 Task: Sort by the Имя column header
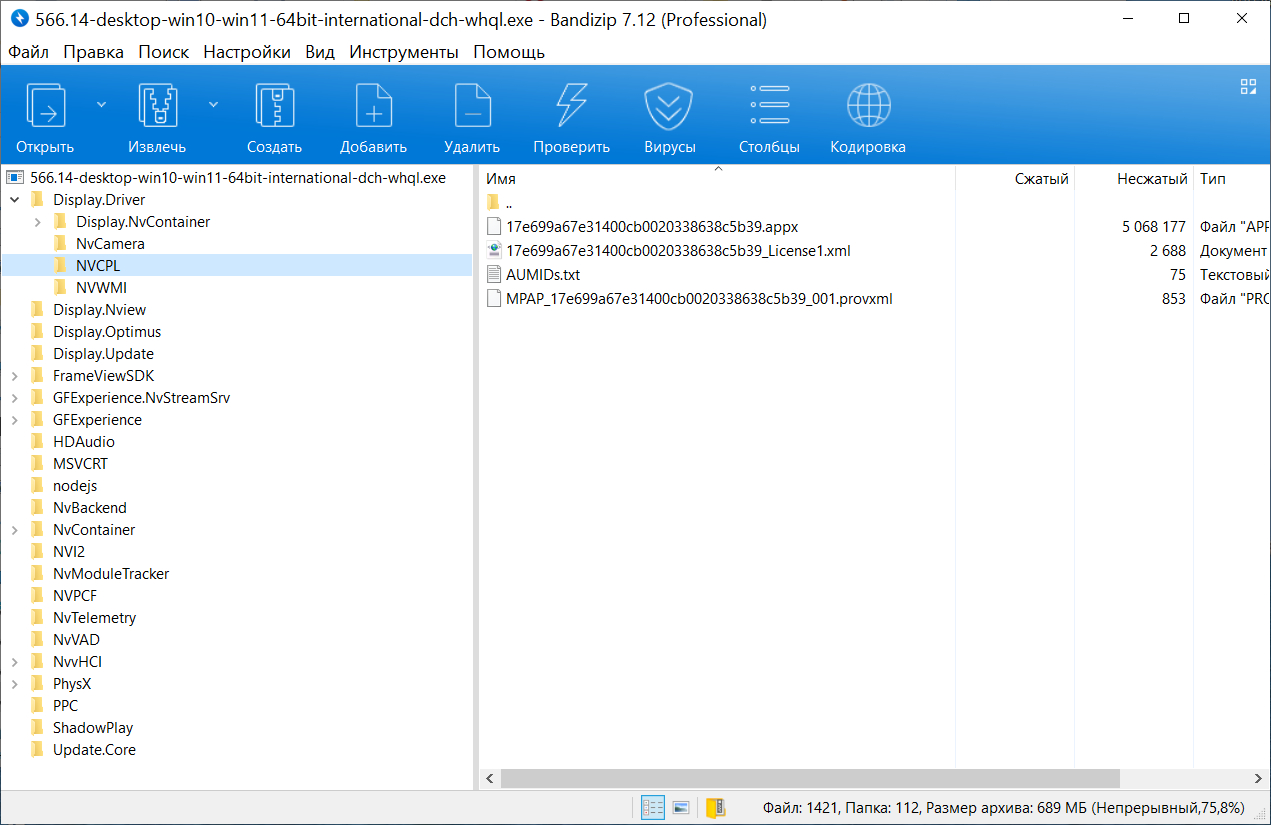pos(717,179)
